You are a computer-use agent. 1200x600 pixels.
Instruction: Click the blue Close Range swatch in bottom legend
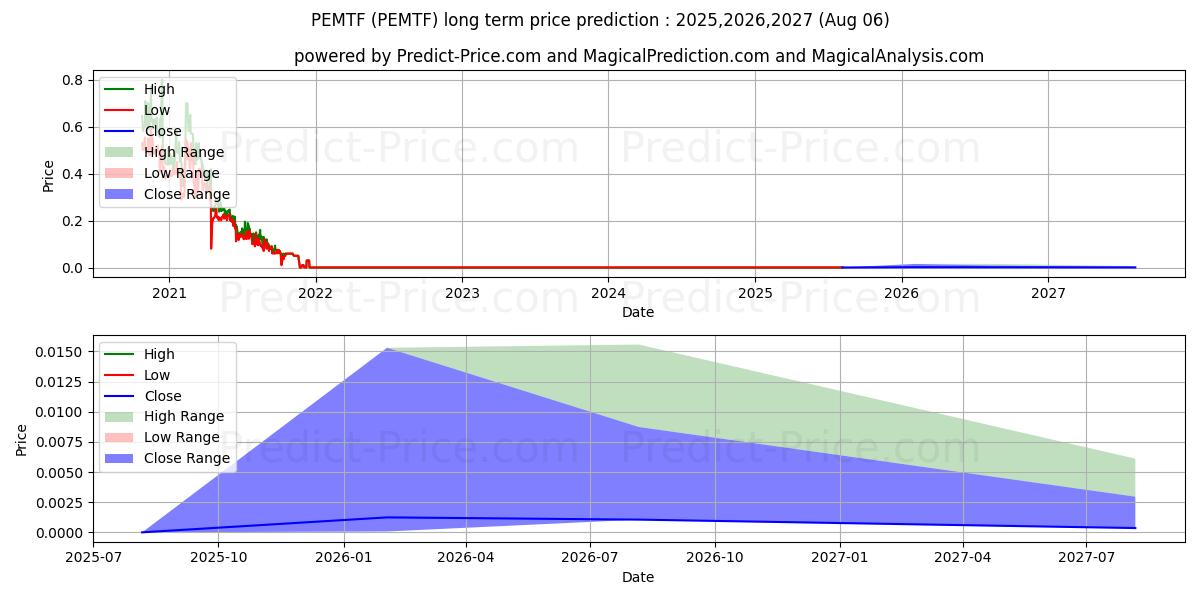coord(120,459)
